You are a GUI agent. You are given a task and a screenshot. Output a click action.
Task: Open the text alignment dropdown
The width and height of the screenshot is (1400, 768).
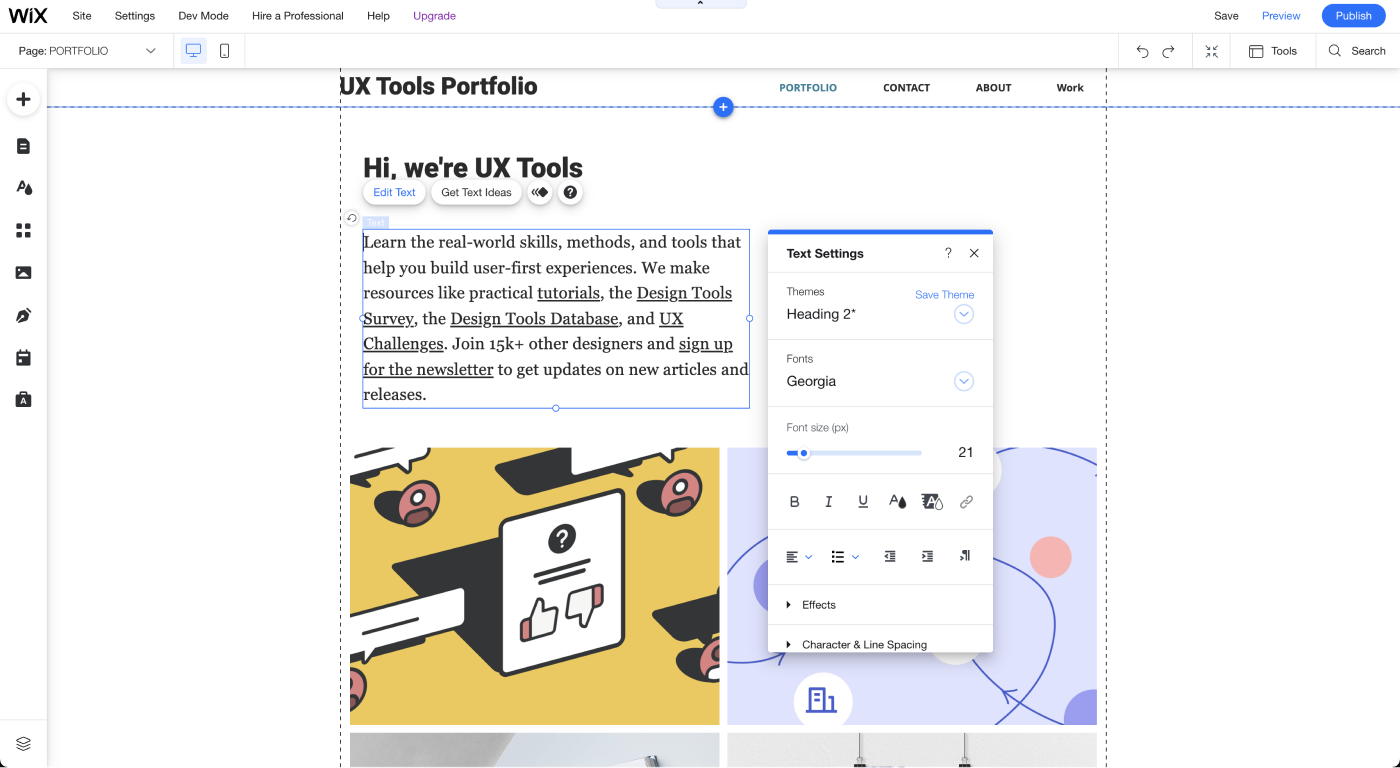(x=799, y=557)
